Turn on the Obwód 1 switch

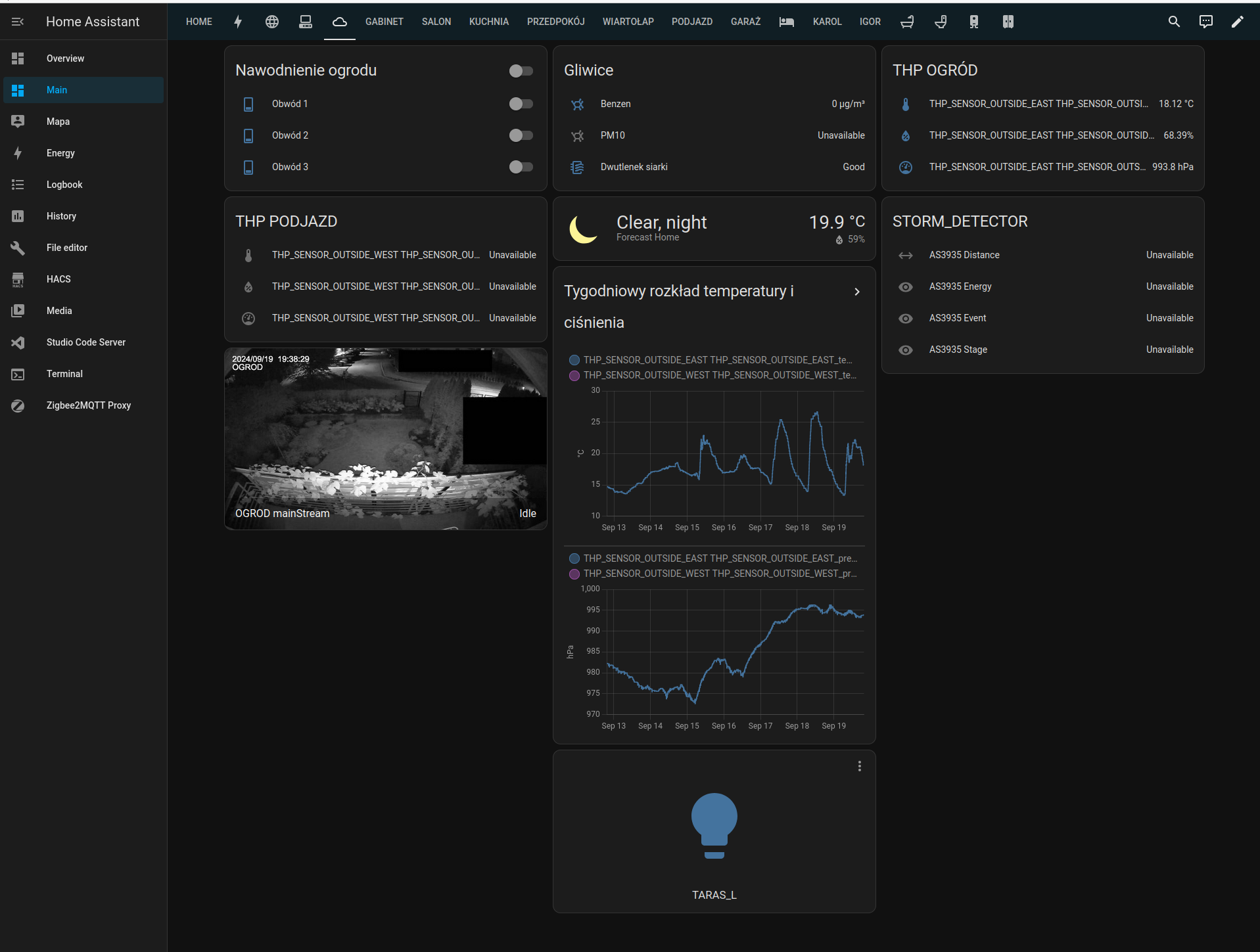(x=521, y=104)
